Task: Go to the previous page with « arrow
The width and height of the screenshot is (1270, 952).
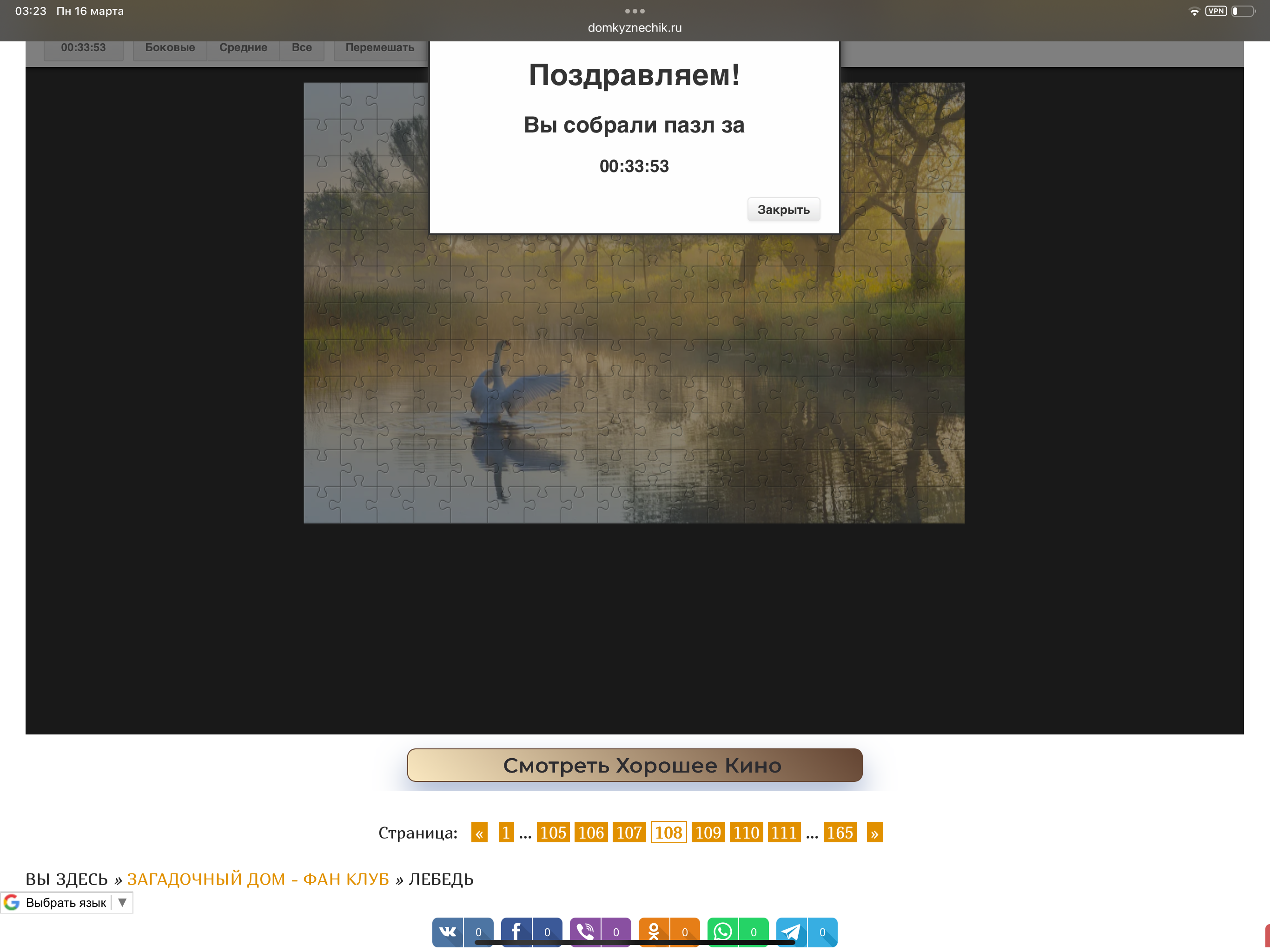Action: point(479,832)
